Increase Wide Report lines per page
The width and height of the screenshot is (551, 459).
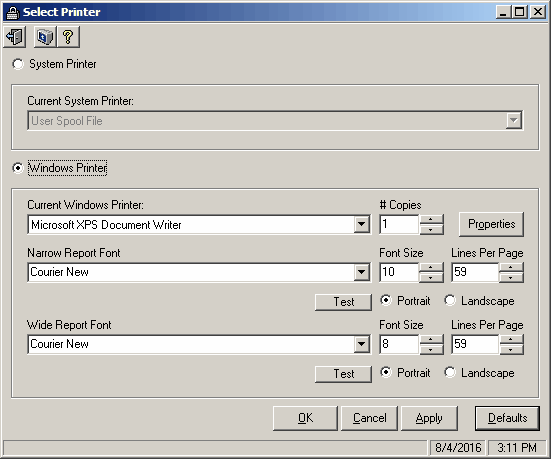coord(511,340)
